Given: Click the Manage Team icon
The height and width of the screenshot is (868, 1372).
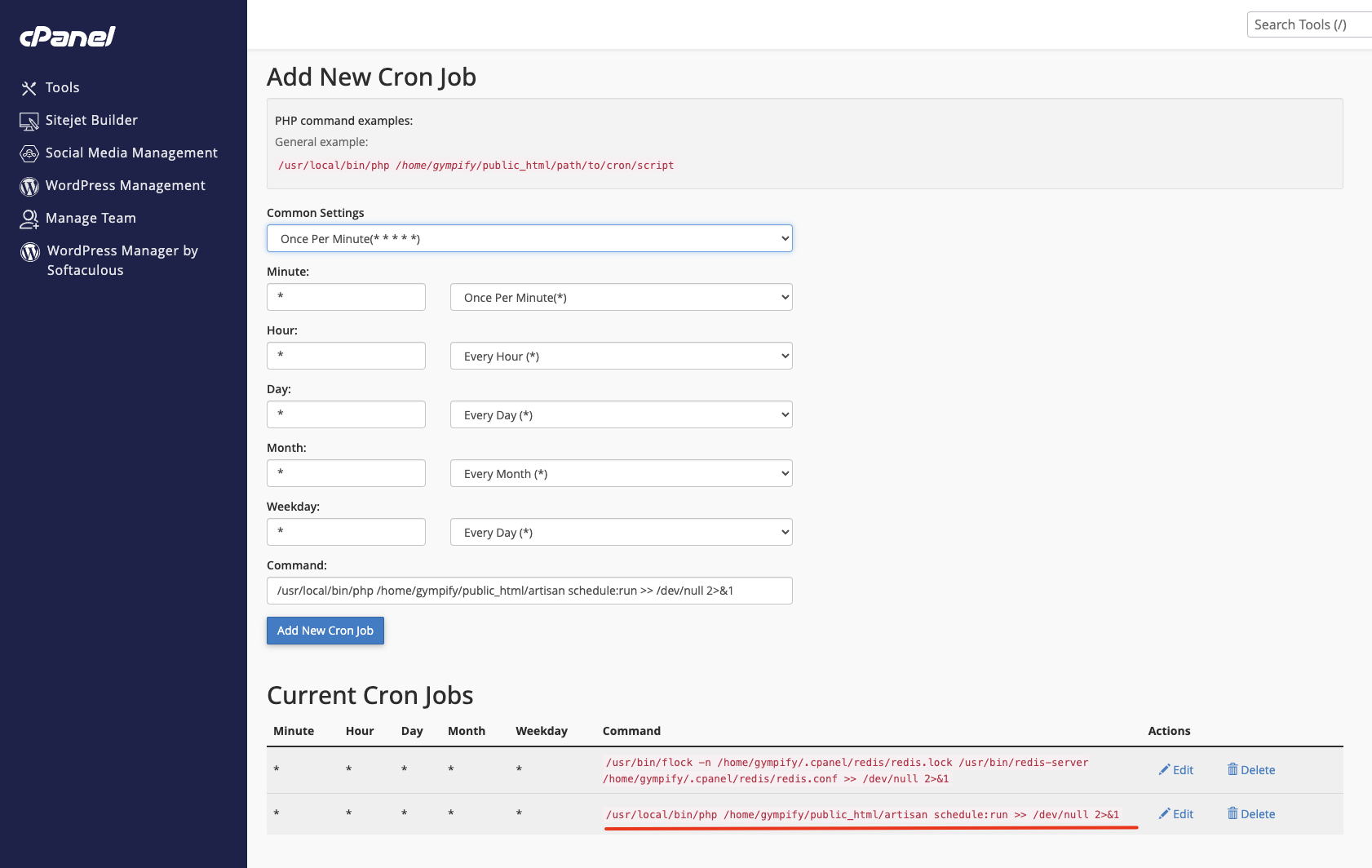Looking at the screenshot, I should click(x=29, y=219).
